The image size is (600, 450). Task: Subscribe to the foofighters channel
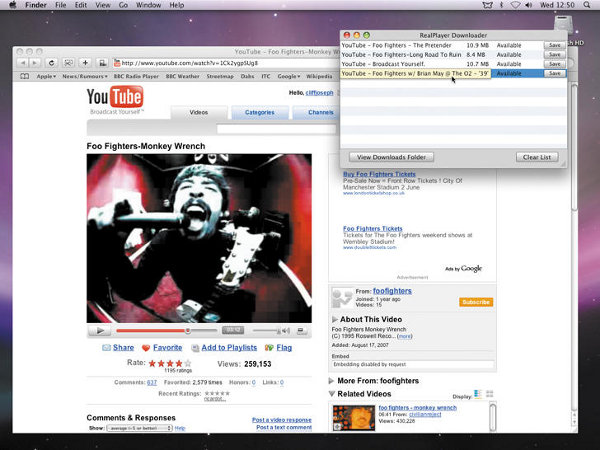coord(476,302)
